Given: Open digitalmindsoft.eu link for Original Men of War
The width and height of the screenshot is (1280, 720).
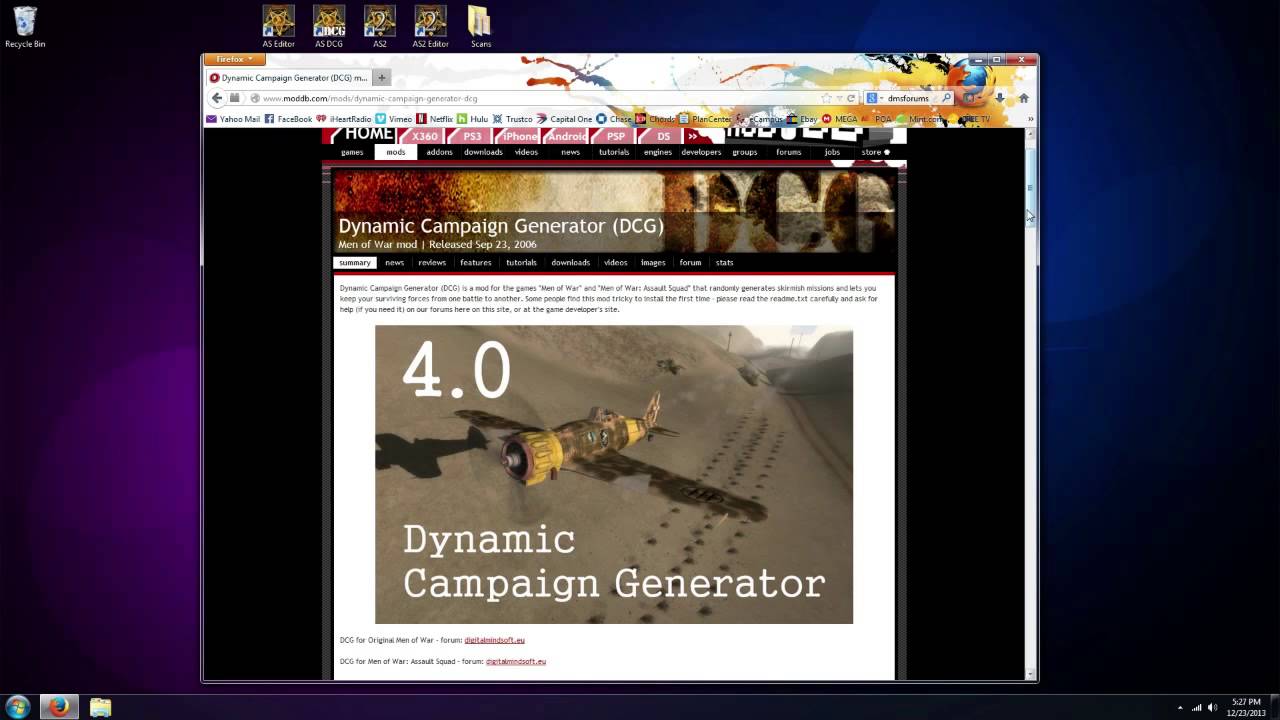Looking at the screenshot, I should (x=494, y=640).
